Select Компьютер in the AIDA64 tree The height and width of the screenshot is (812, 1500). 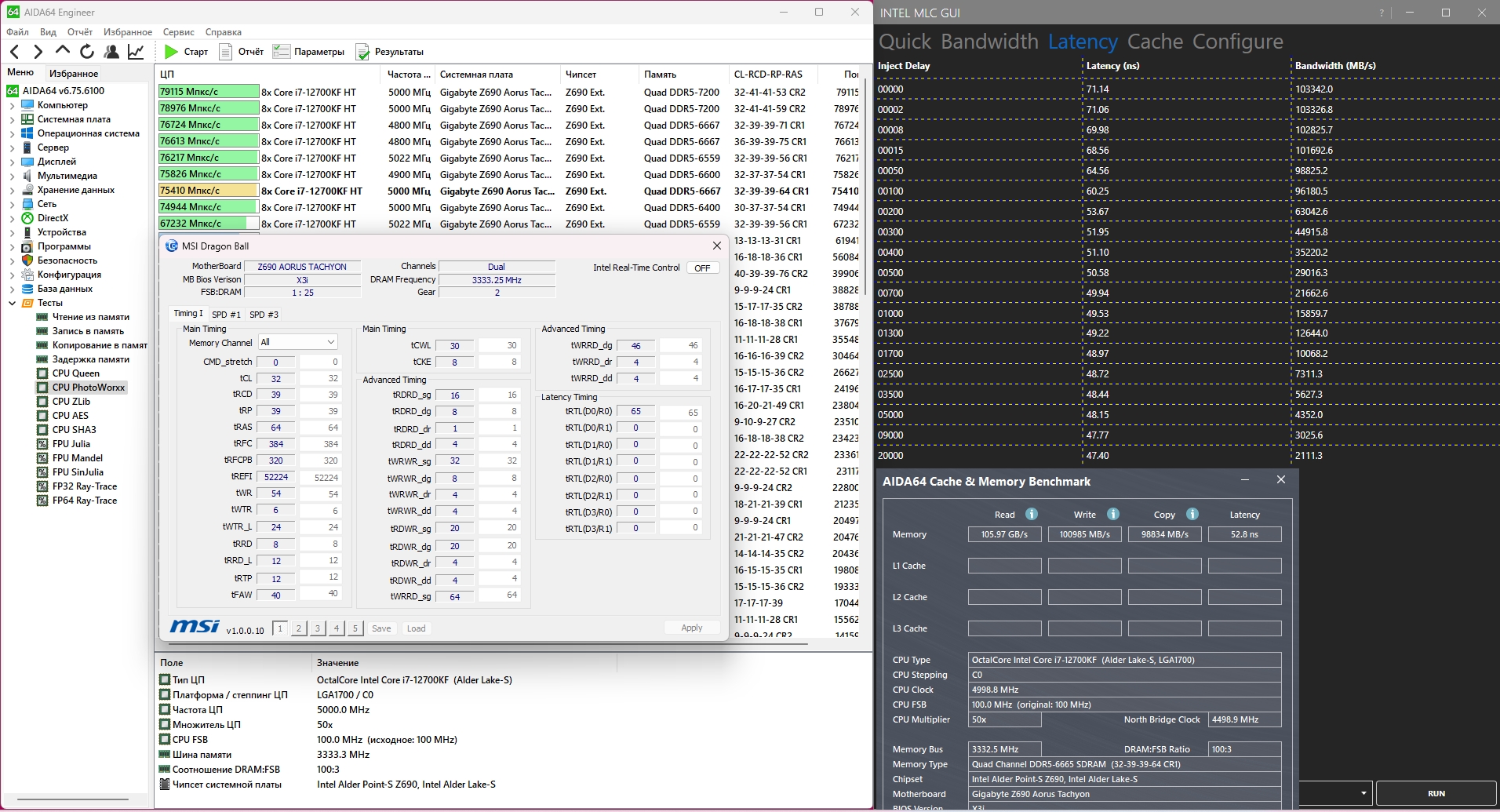[x=62, y=105]
